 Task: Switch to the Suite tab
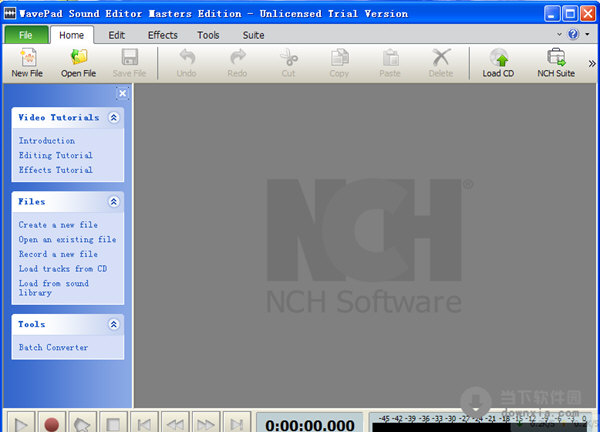point(253,35)
